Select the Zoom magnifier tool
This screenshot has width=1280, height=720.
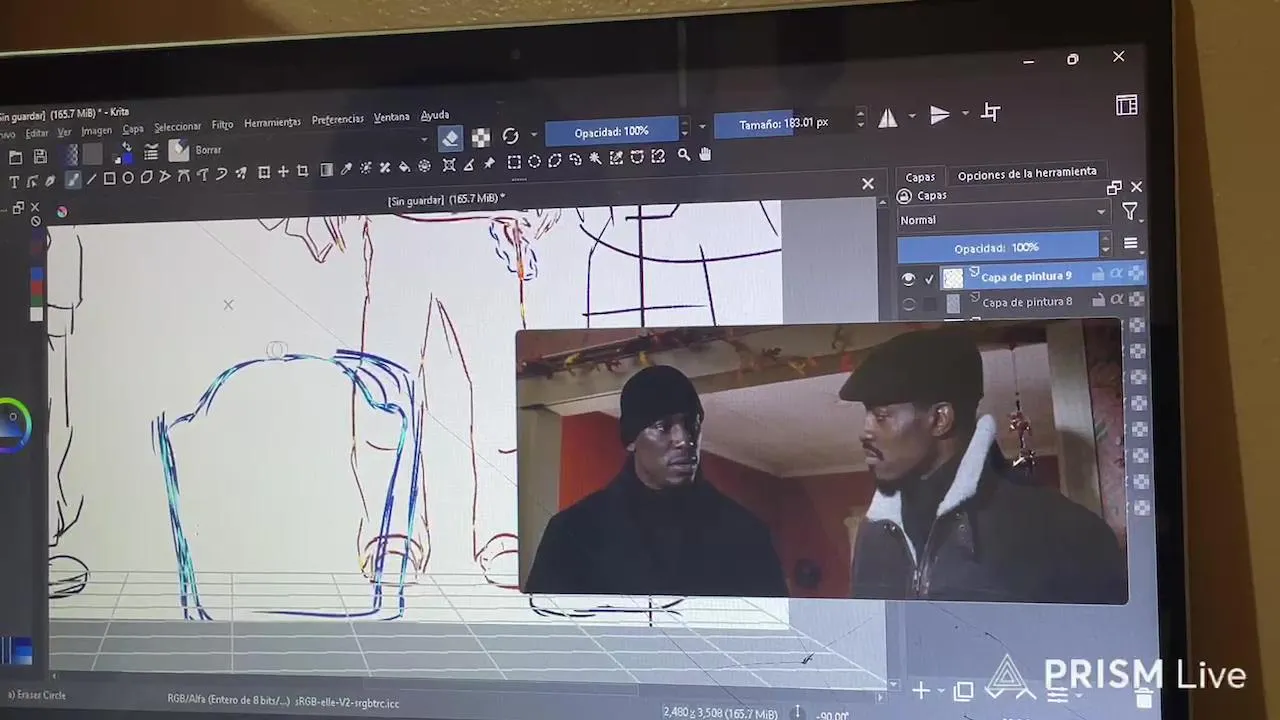click(x=684, y=155)
